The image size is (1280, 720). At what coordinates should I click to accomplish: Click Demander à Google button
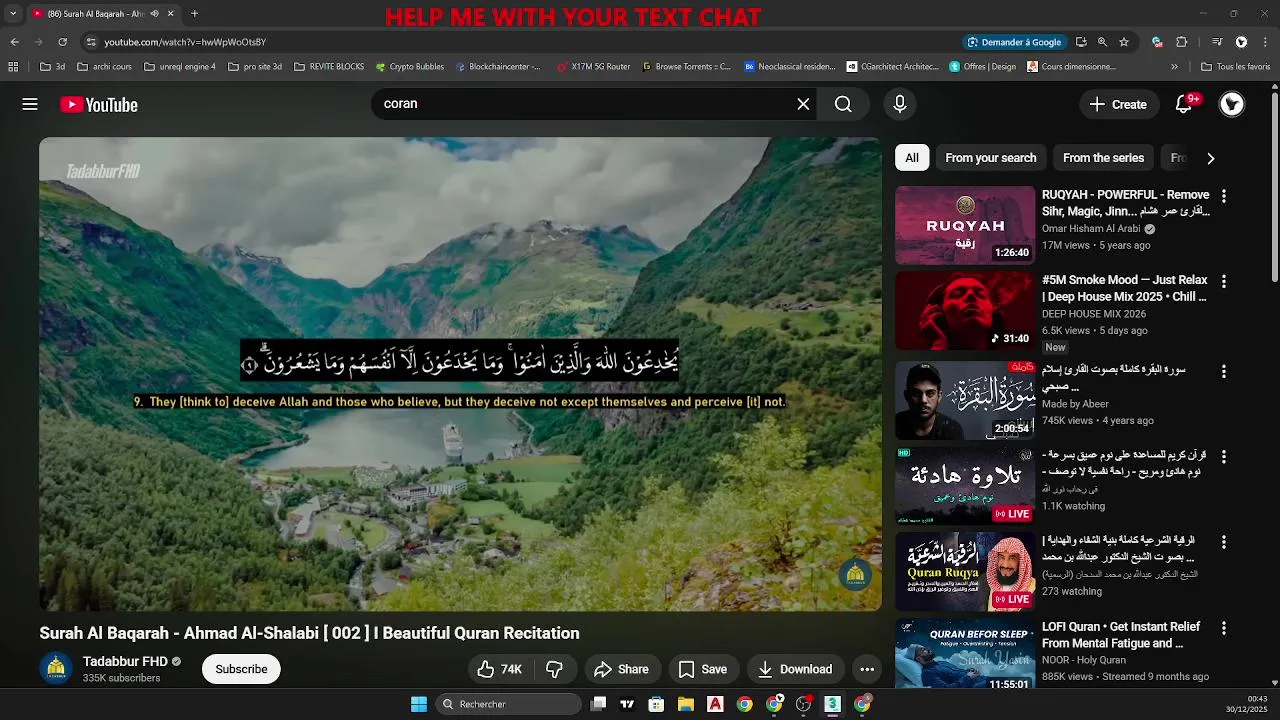pos(1014,42)
